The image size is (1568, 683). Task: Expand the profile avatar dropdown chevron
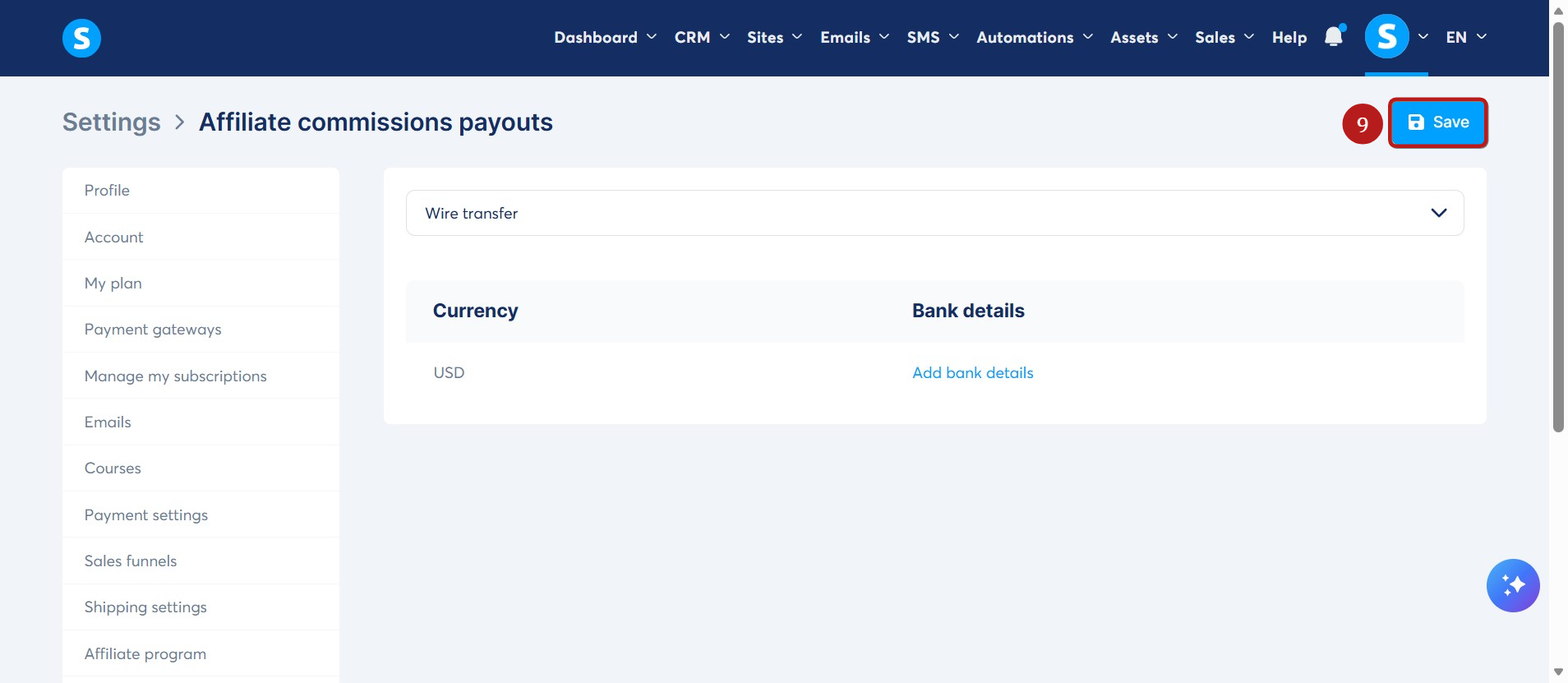pos(1423,37)
